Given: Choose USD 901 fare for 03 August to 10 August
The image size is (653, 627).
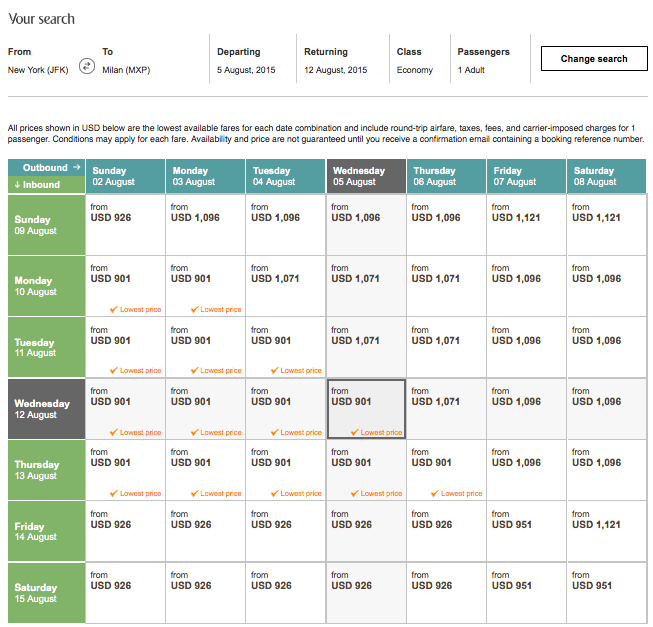Looking at the screenshot, I should [206, 286].
